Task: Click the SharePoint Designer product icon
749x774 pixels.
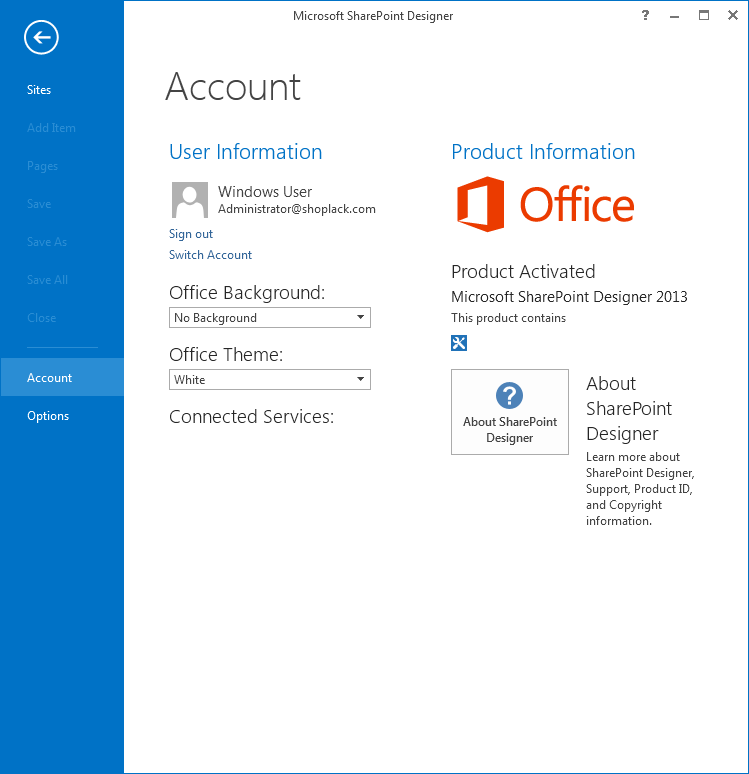Action: coord(459,343)
